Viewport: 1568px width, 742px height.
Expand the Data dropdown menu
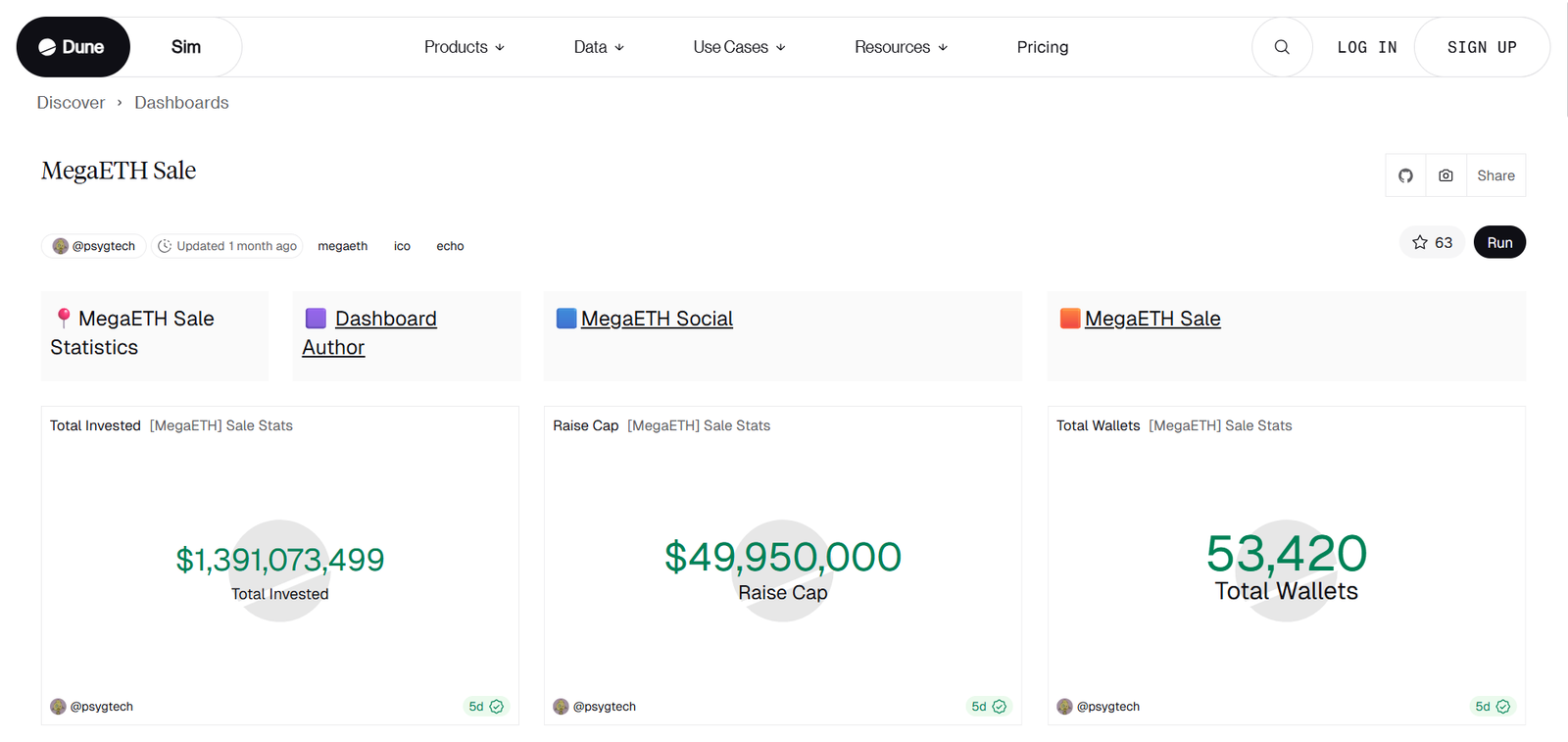tap(598, 47)
